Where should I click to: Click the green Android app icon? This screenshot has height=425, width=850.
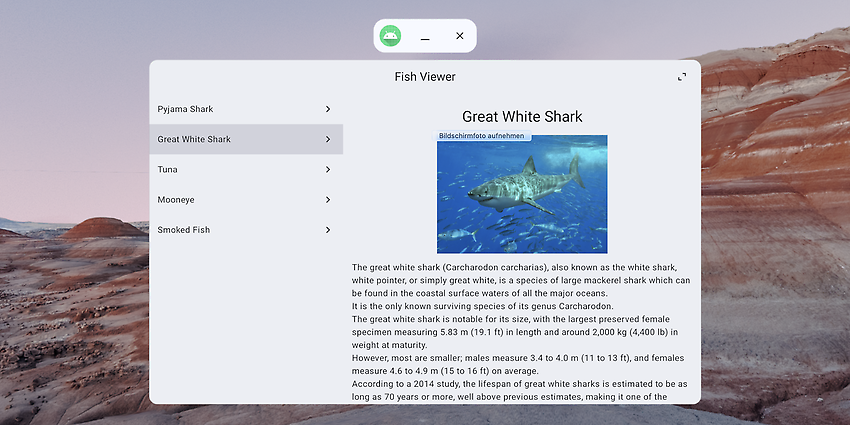[390, 36]
